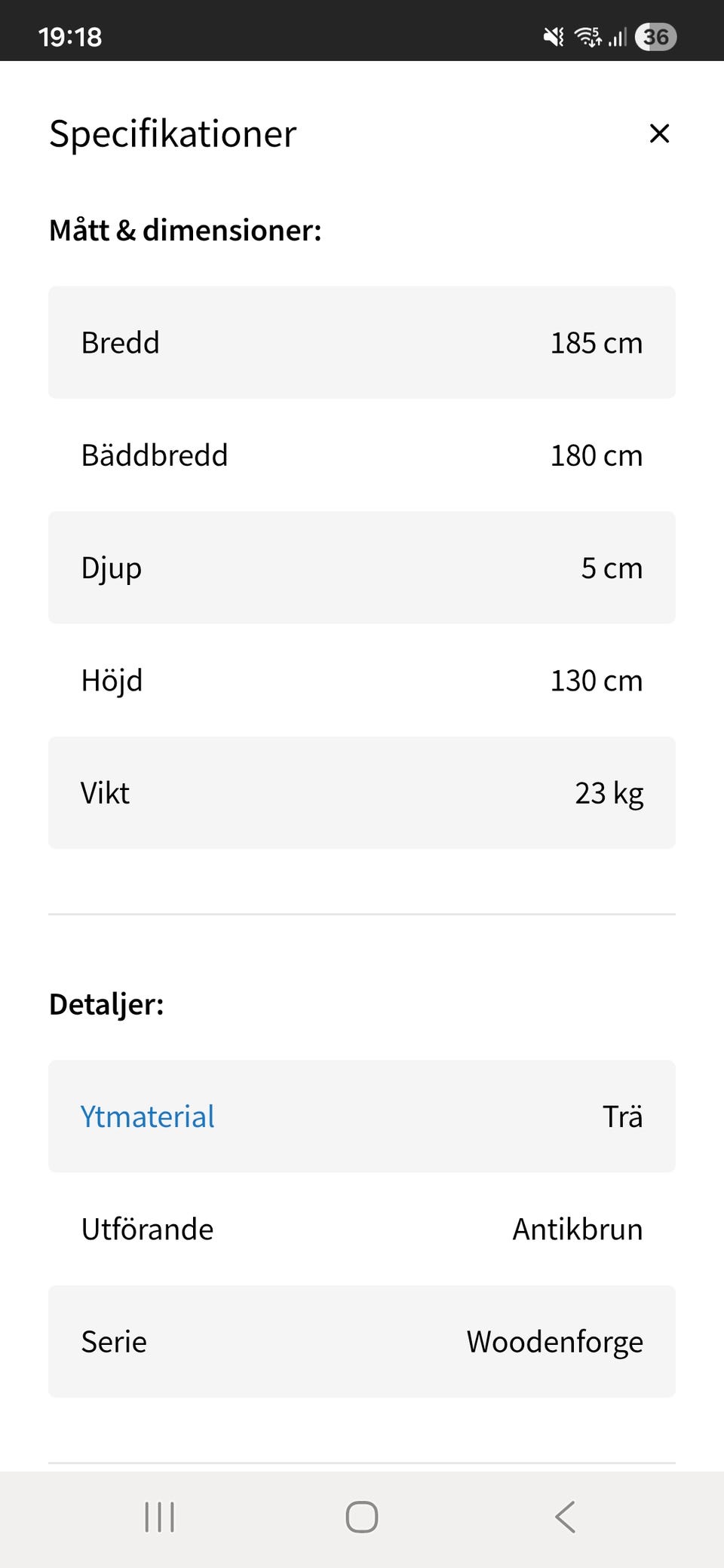Viewport: 724px width, 1568px height.
Task: Select the Serie Woodenforge row
Action: [362, 1342]
